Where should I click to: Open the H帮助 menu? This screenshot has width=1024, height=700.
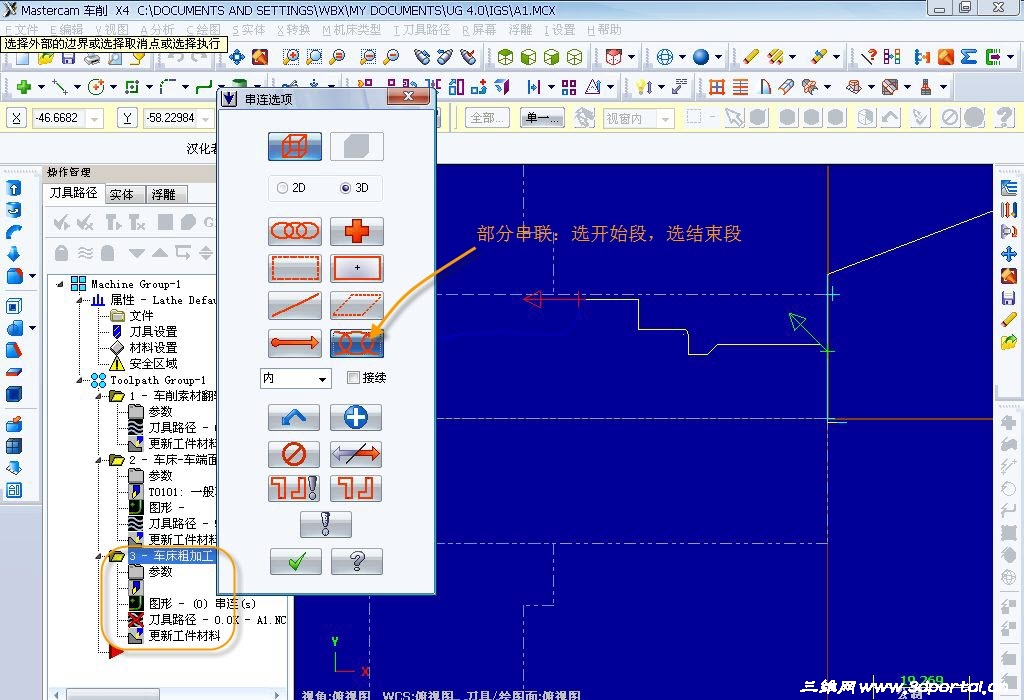[604, 30]
